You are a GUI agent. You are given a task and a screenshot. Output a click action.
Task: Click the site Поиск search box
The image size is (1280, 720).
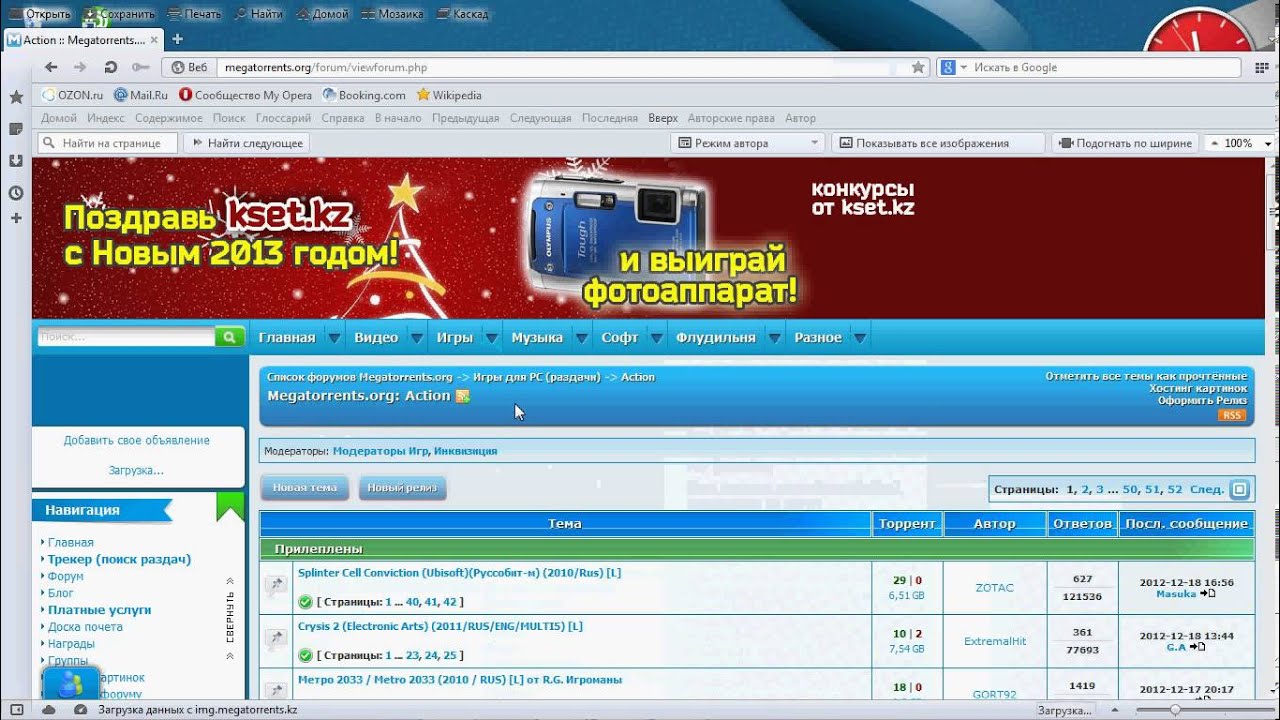pos(127,337)
